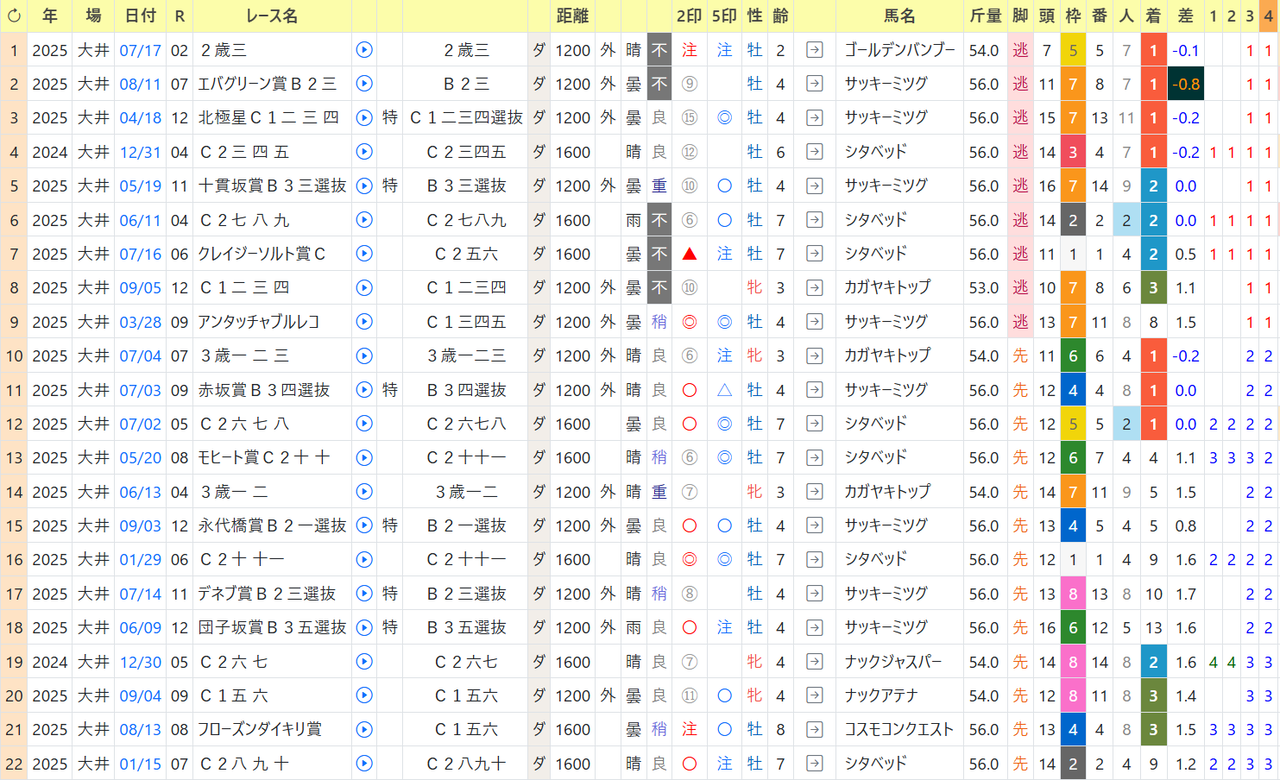Open the 08/13 date link

[x=140, y=730]
